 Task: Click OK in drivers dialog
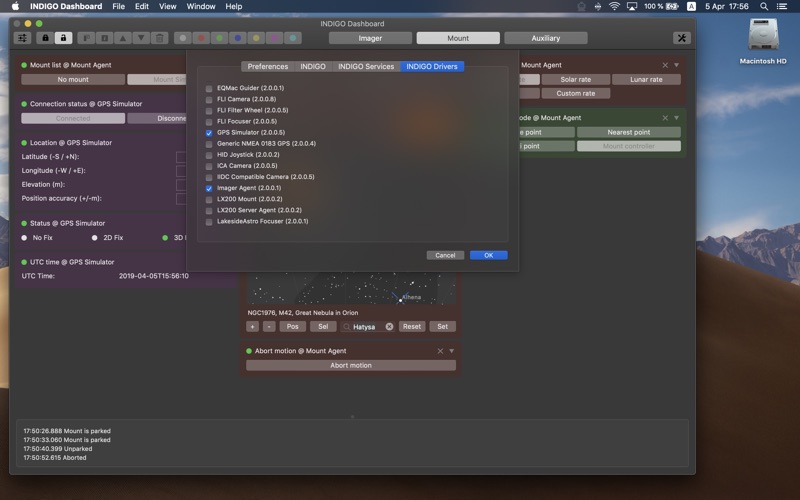pos(488,255)
